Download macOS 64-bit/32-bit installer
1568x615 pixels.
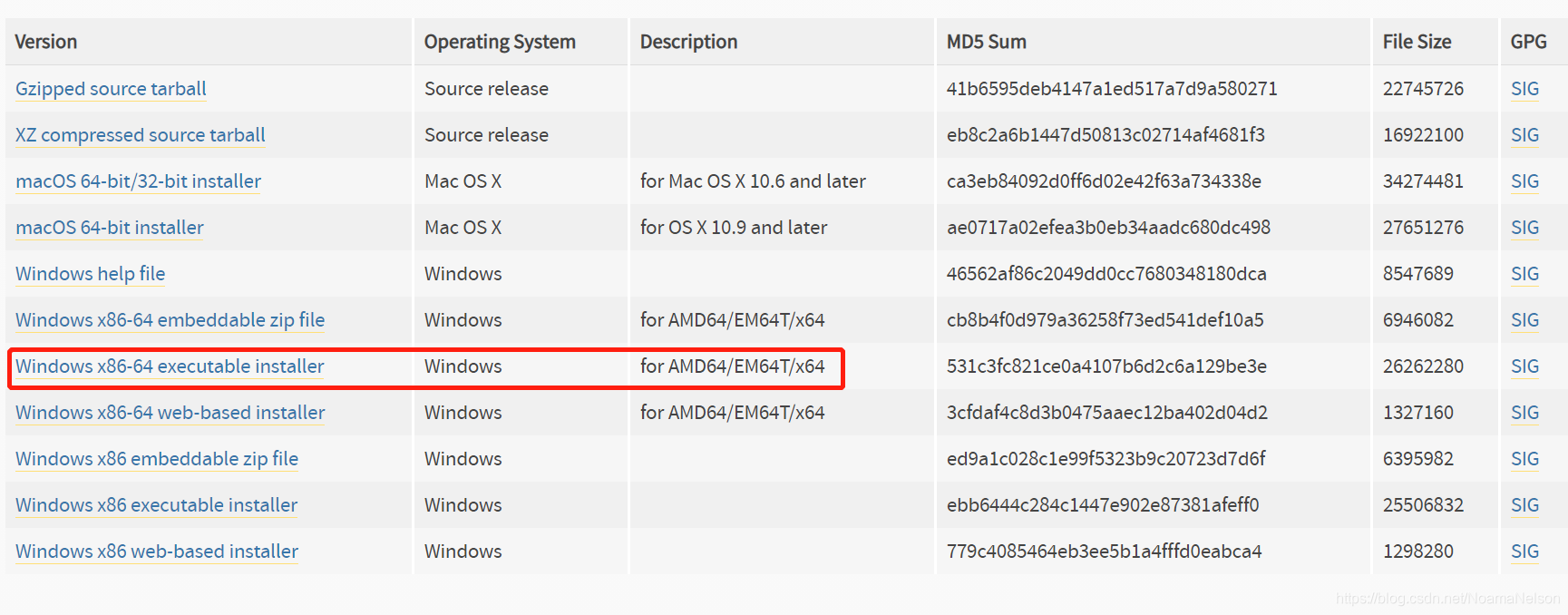[x=139, y=181]
